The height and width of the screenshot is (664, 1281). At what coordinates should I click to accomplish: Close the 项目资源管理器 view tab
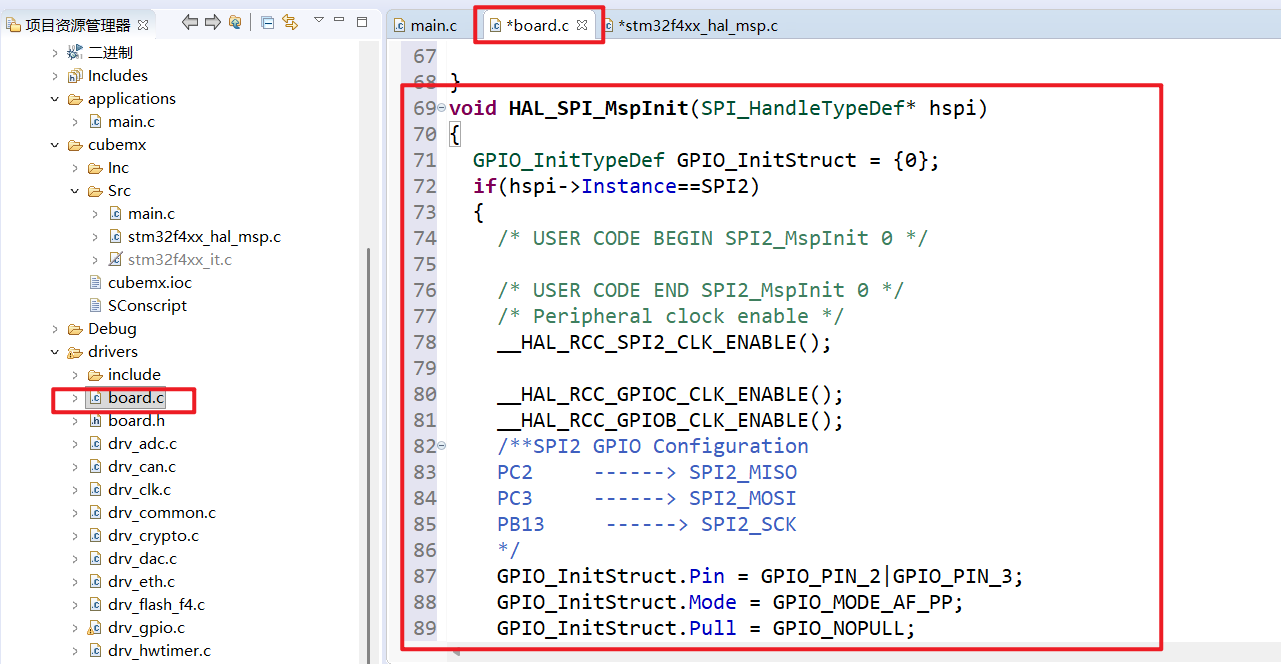point(142,25)
